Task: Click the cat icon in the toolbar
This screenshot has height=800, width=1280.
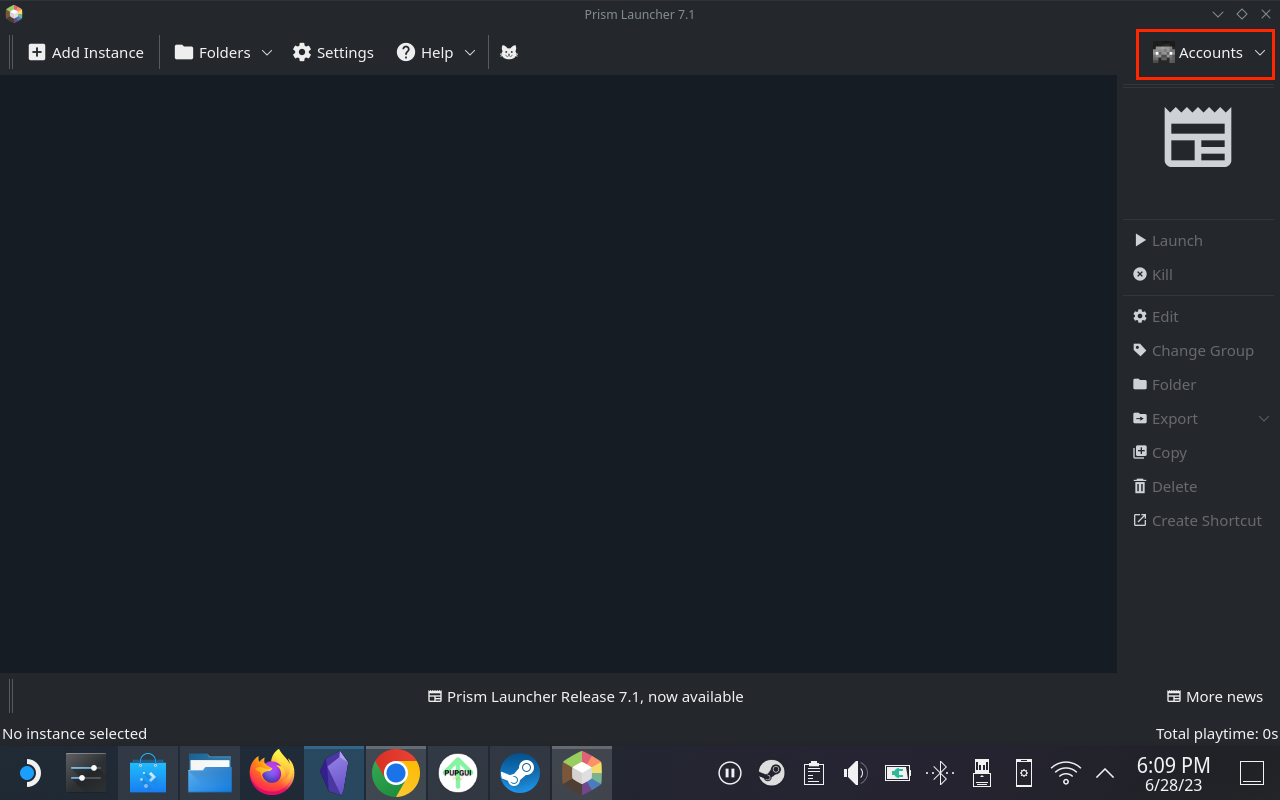Action: [x=509, y=52]
